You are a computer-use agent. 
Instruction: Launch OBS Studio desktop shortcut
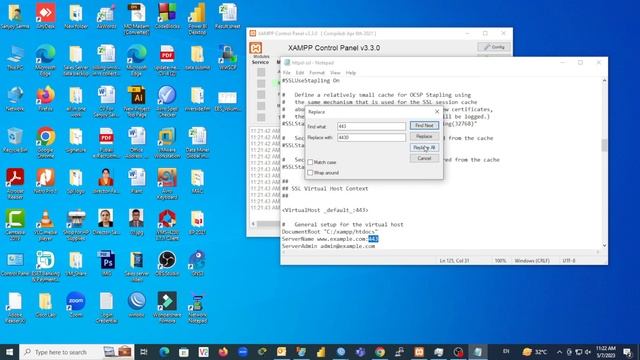pos(167,263)
